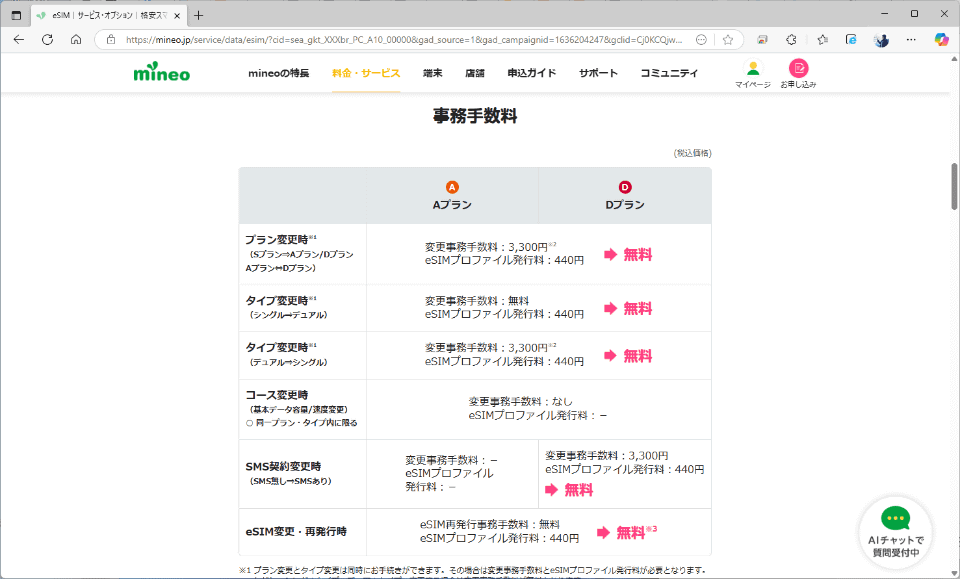Click Dプラン column header
Image resolution: width=960 pixels, height=579 pixels.
(x=624, y=205)
